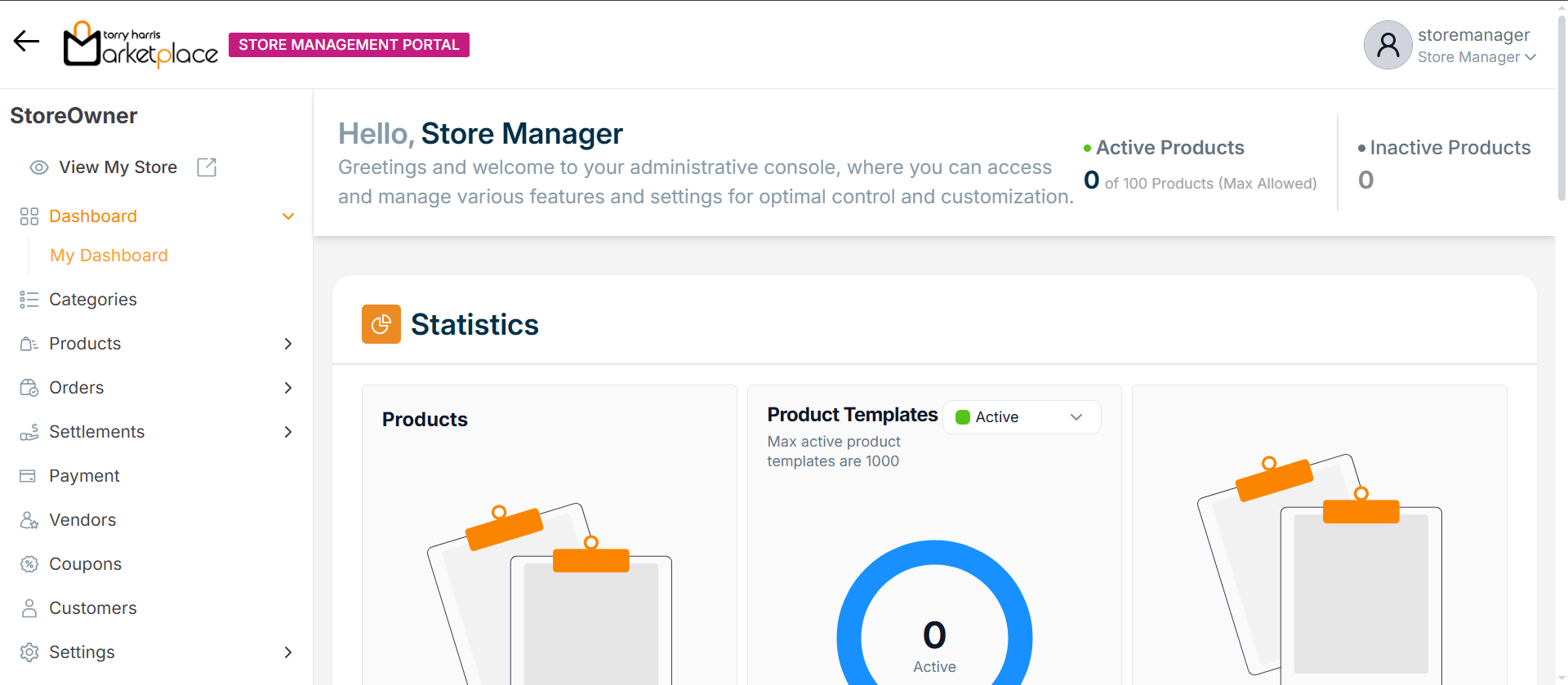Click the back arrow icon
1568x685 pixels.
(x=26, y=41)
